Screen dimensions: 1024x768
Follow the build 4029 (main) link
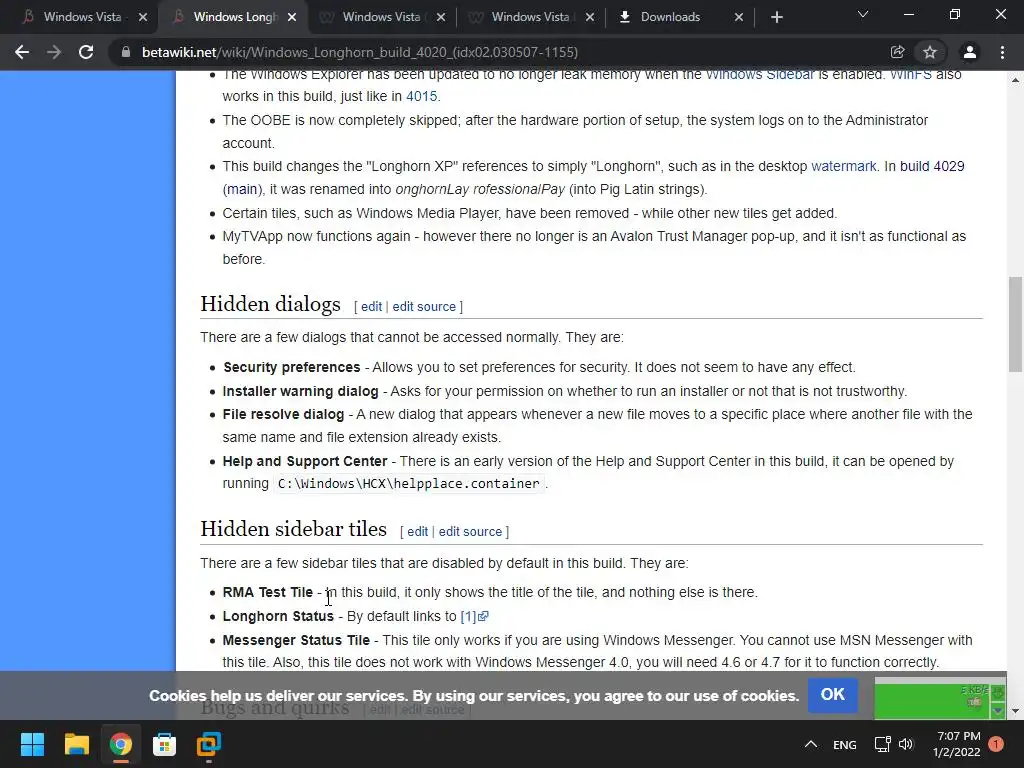932,166
